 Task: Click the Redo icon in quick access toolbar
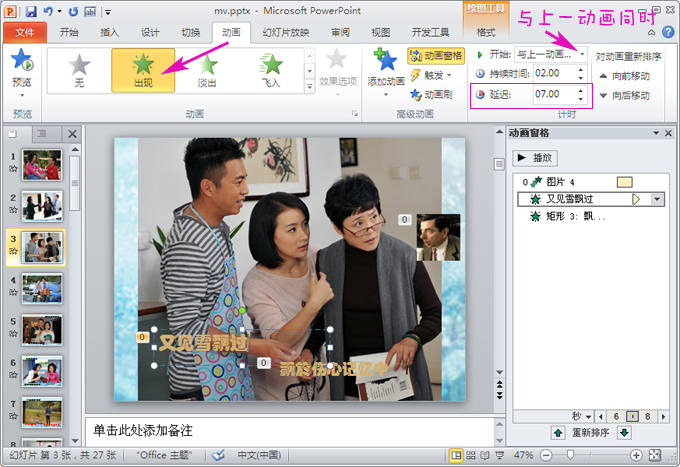point(73,12)
